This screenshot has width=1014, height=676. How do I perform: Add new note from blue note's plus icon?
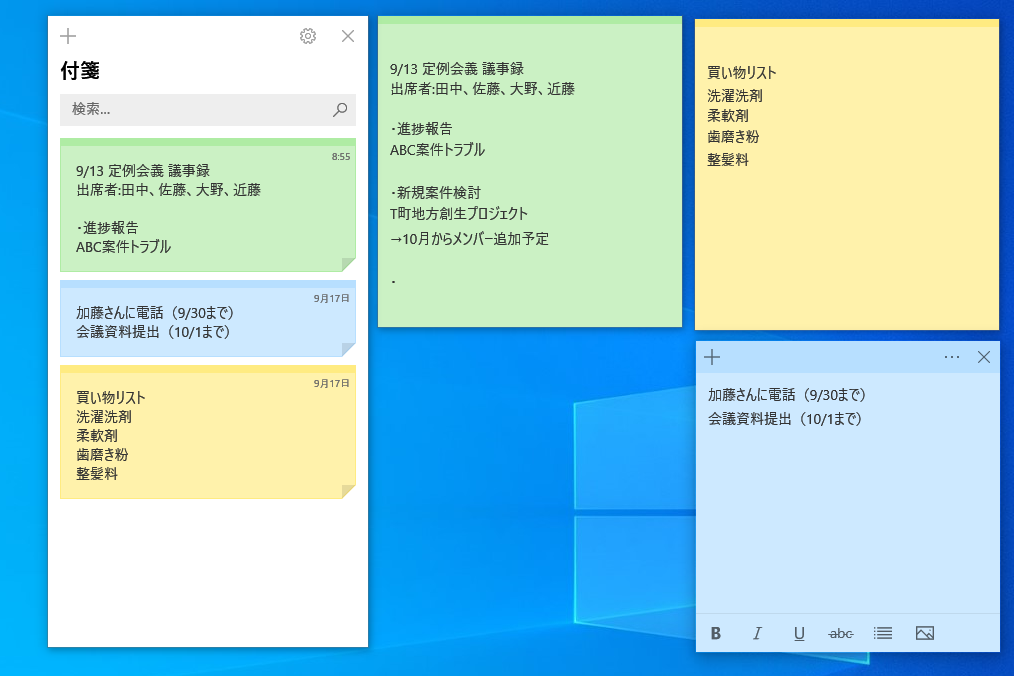[x=712, y=357]
